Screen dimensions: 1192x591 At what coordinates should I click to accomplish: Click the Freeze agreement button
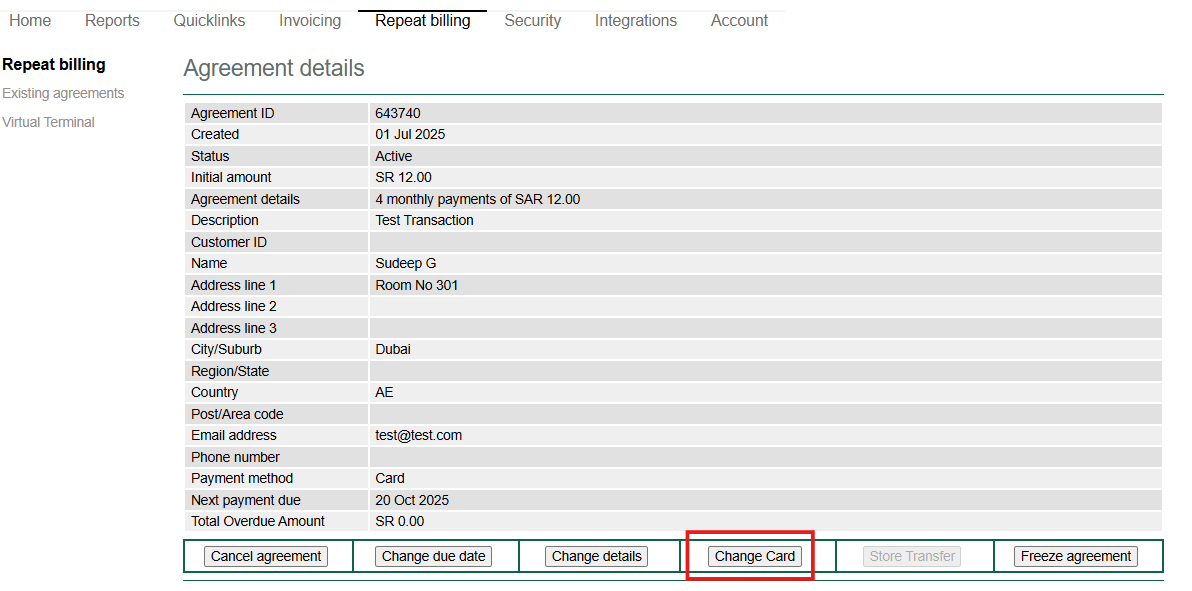tap(1076, 557)
